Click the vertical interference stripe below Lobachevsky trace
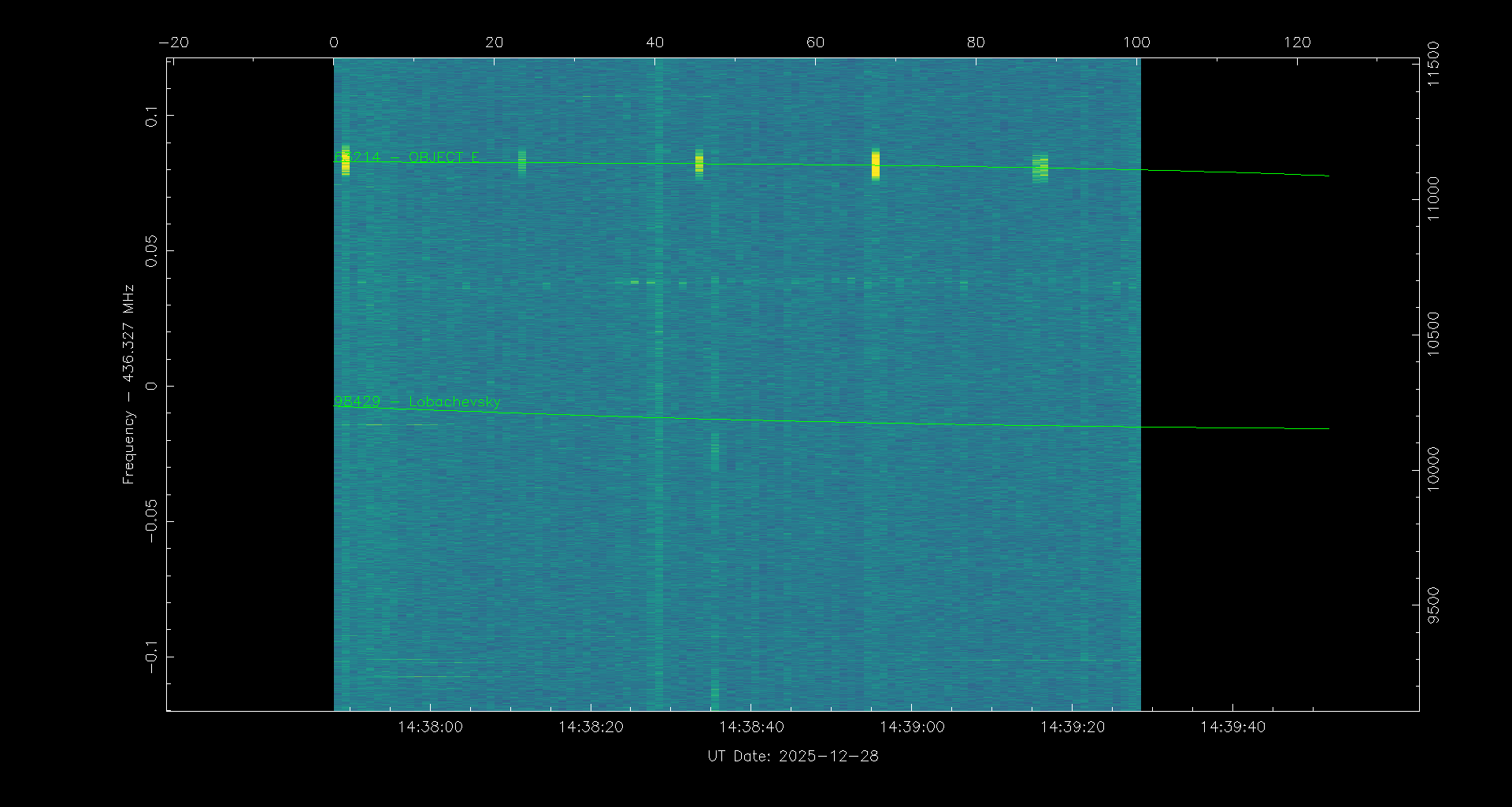The image size is (1512, 807). 715,453
